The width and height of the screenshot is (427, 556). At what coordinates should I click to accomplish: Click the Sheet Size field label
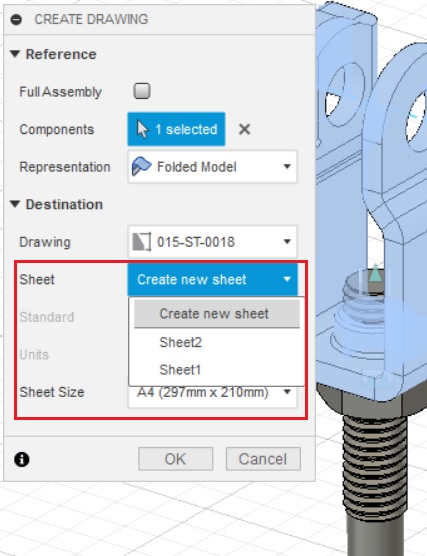click(52, 392)
